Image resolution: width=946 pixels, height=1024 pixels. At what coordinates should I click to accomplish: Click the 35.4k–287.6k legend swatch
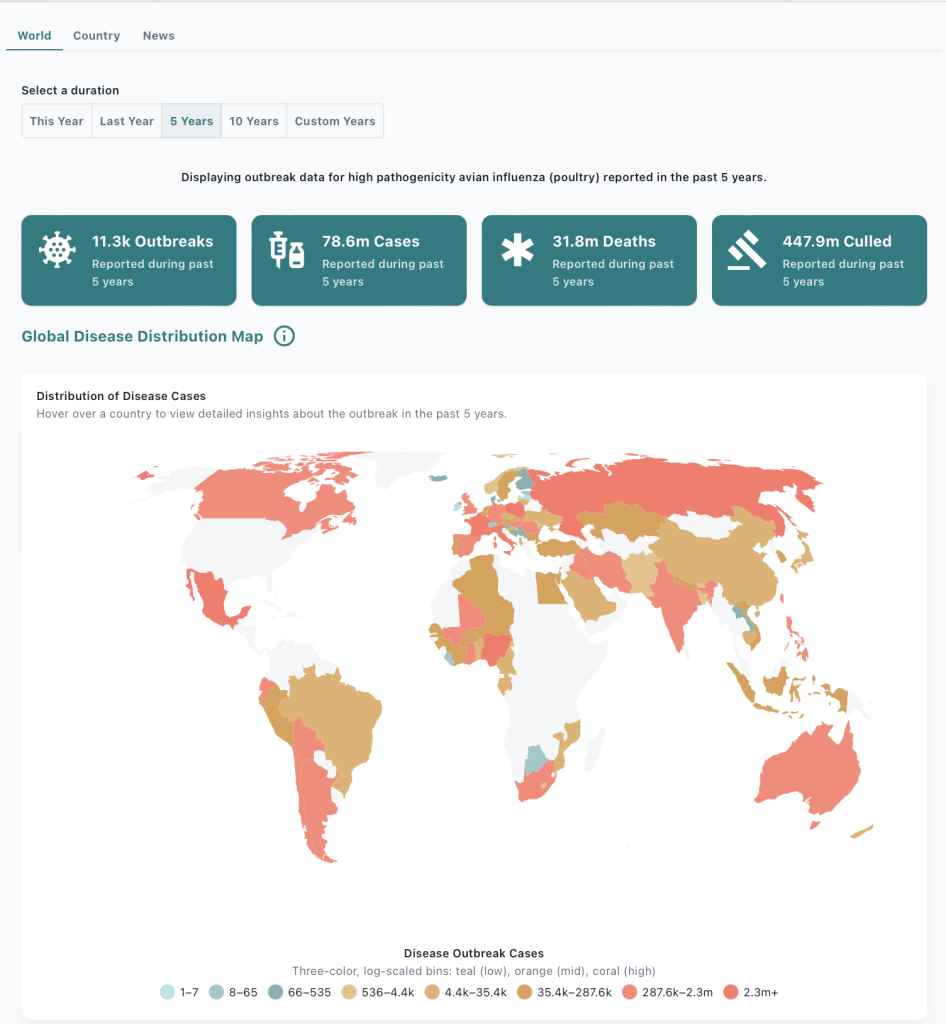(526, 992)
